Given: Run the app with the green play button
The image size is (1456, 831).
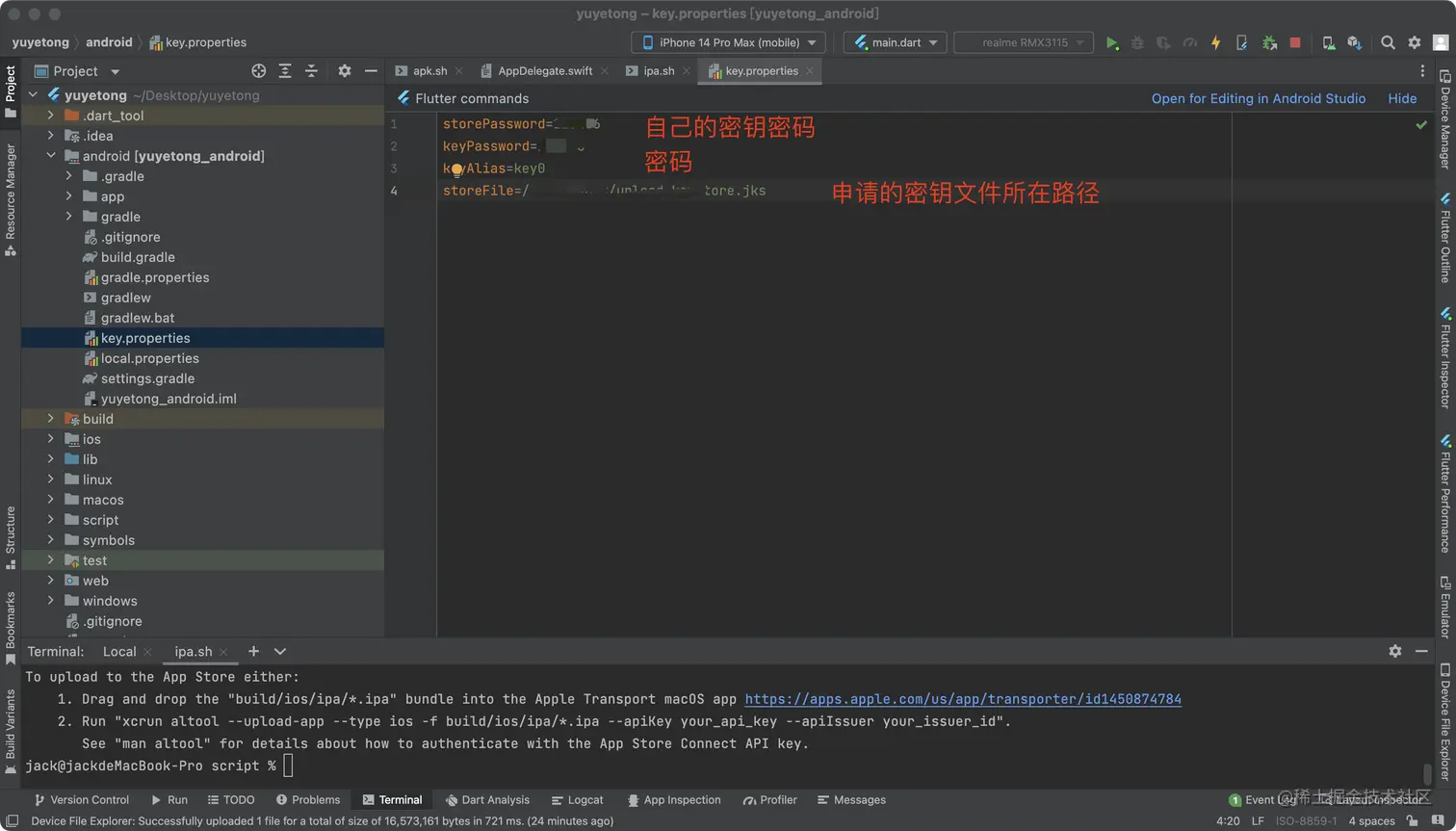Looking at the screenshot, I should click(1111, 42).
